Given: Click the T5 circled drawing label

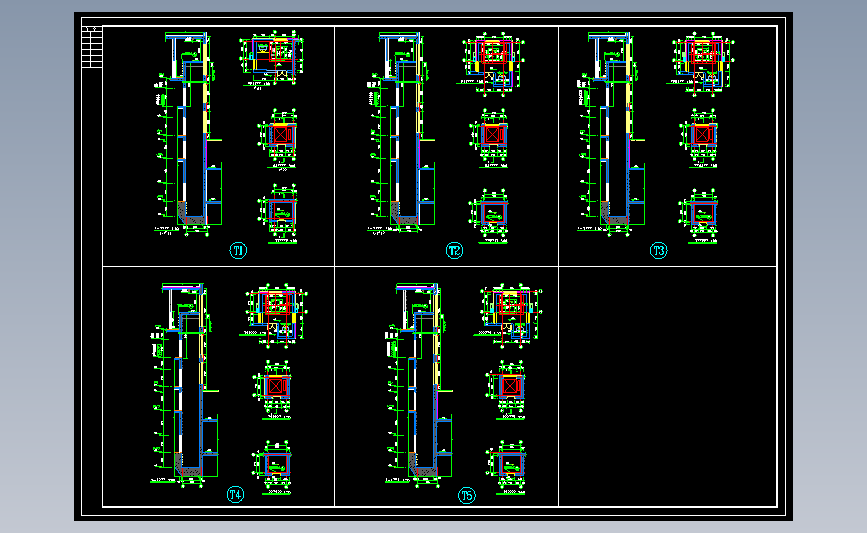Looking at the screenshot, I should 467,495.
